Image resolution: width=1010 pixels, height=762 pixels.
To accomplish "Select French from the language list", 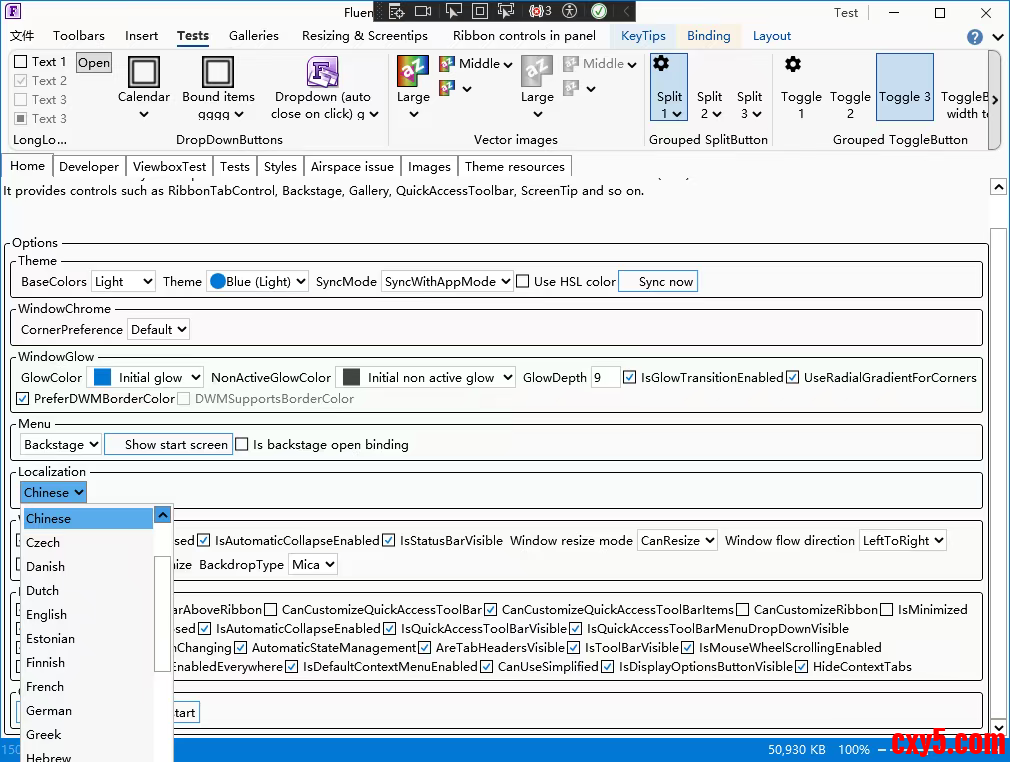I will click(x=45, y=687).
